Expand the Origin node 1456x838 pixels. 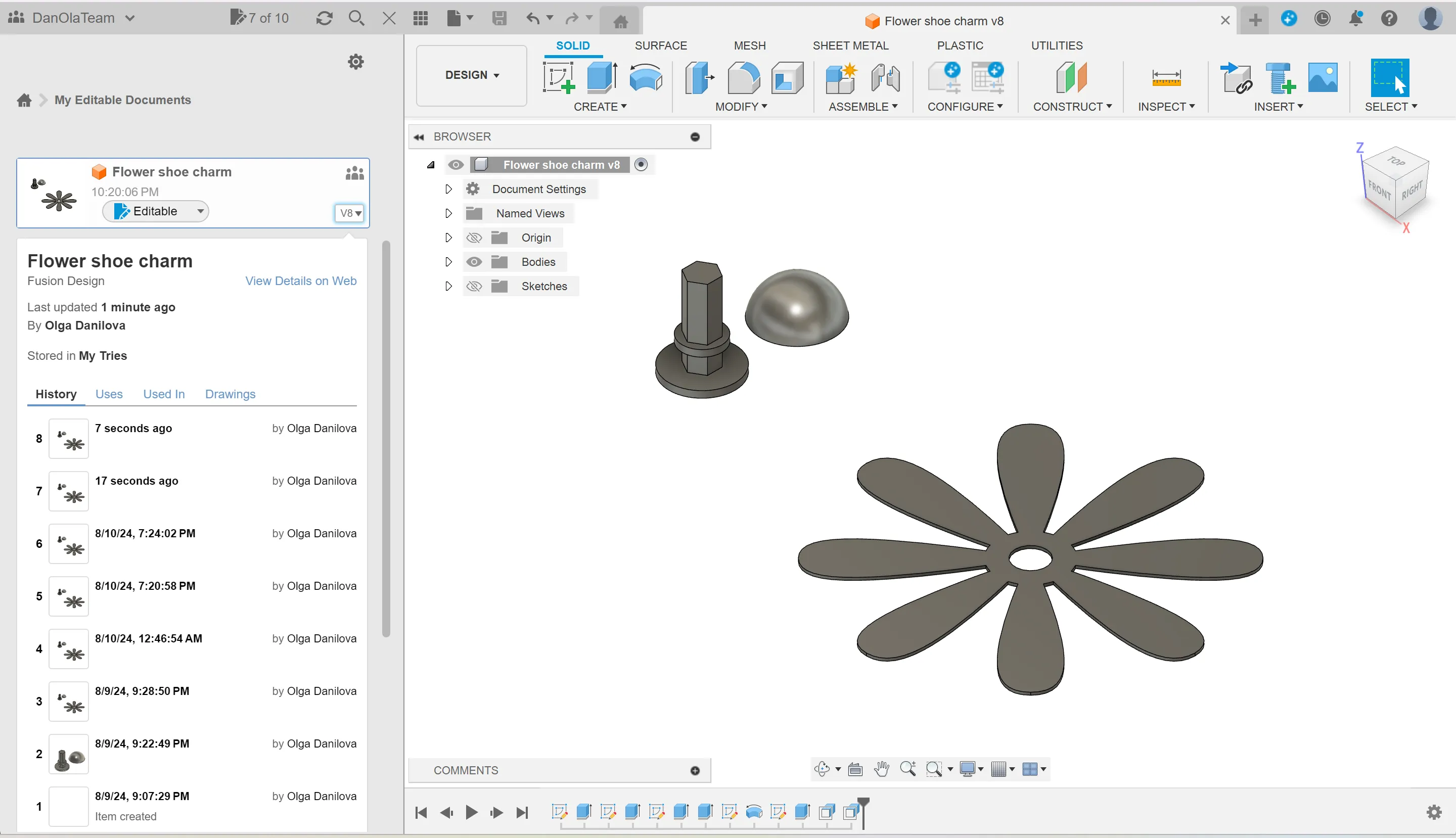click(x=448, y=237)
